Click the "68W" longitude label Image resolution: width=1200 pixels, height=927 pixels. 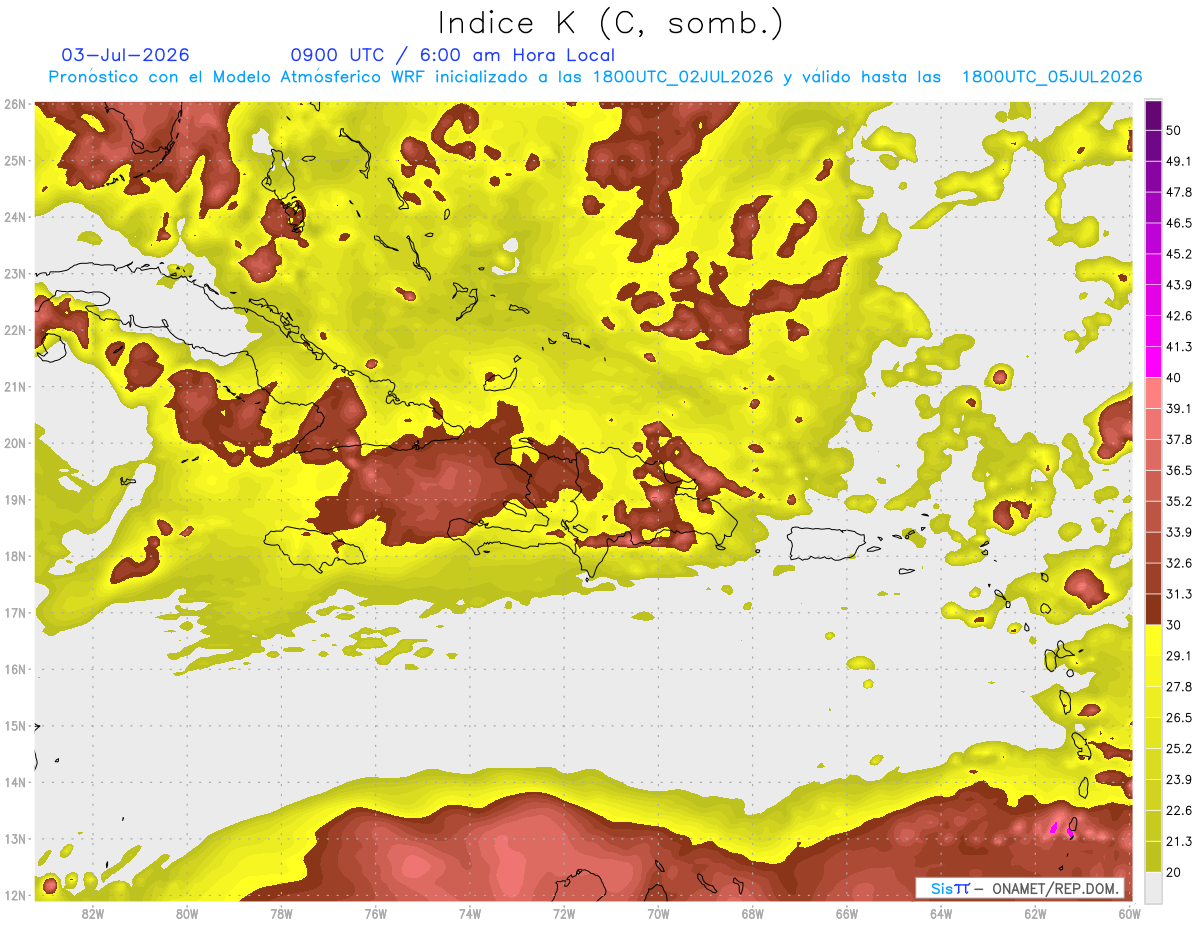click(752, 913)
